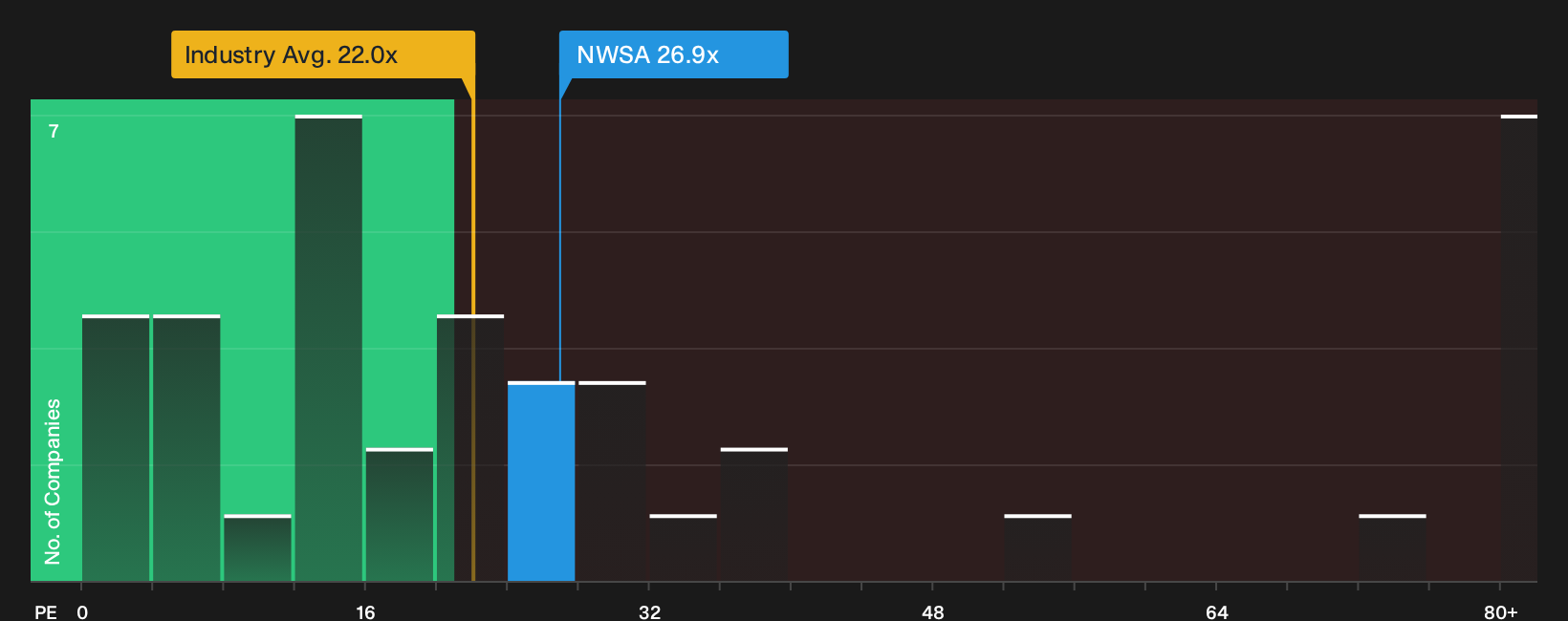Click the Industry Avg. 22.0x label
Viewport: 1568px width, 621px height.
click(323, 54)
